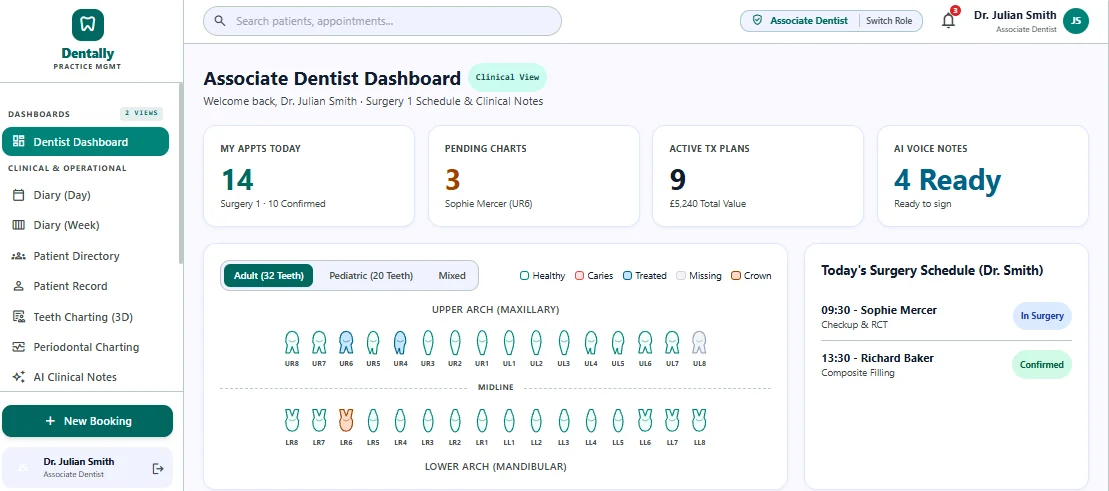Click the Confirmed status badge

pyautogui.click(x=1042, y=365)
